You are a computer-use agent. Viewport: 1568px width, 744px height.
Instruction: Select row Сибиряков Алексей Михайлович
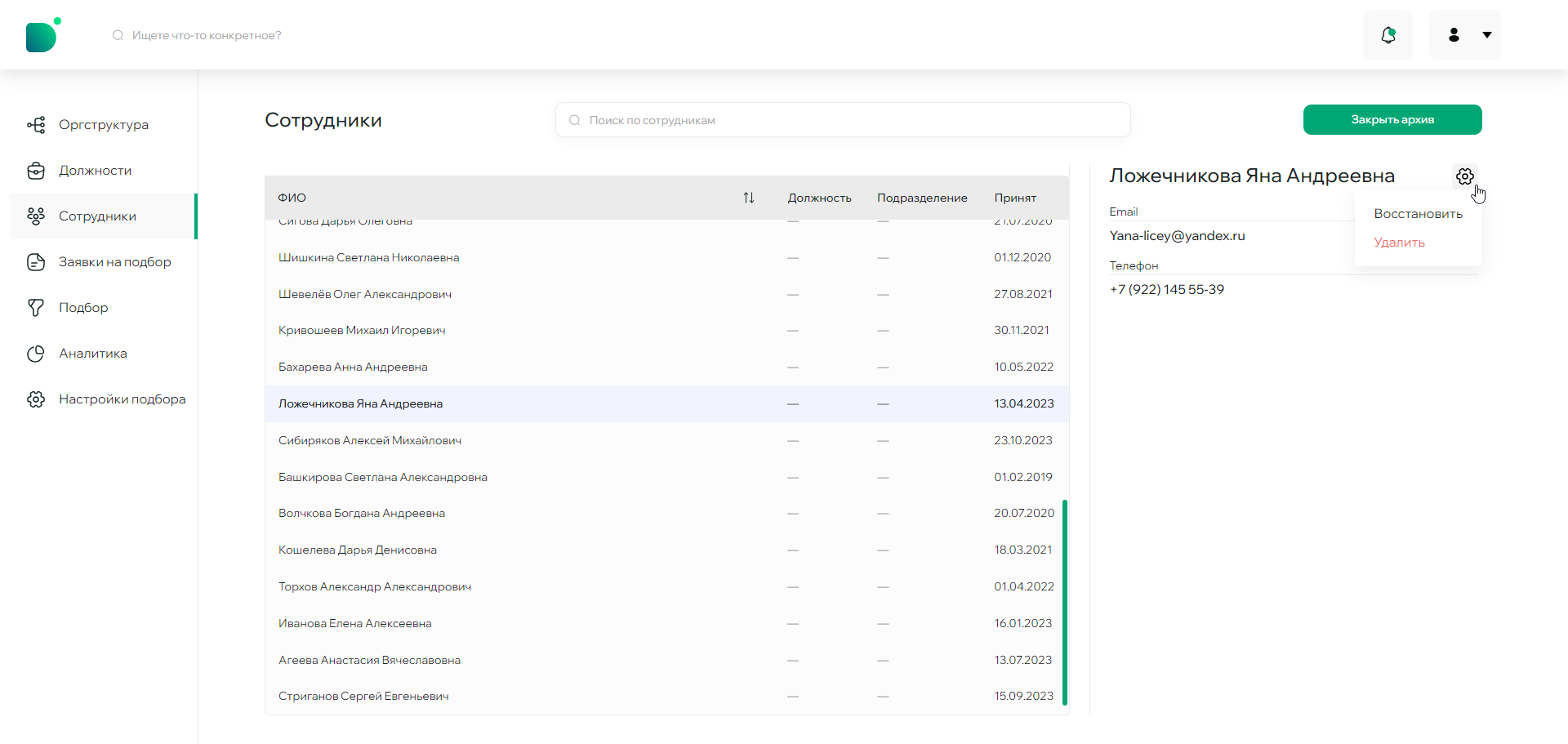666,440
